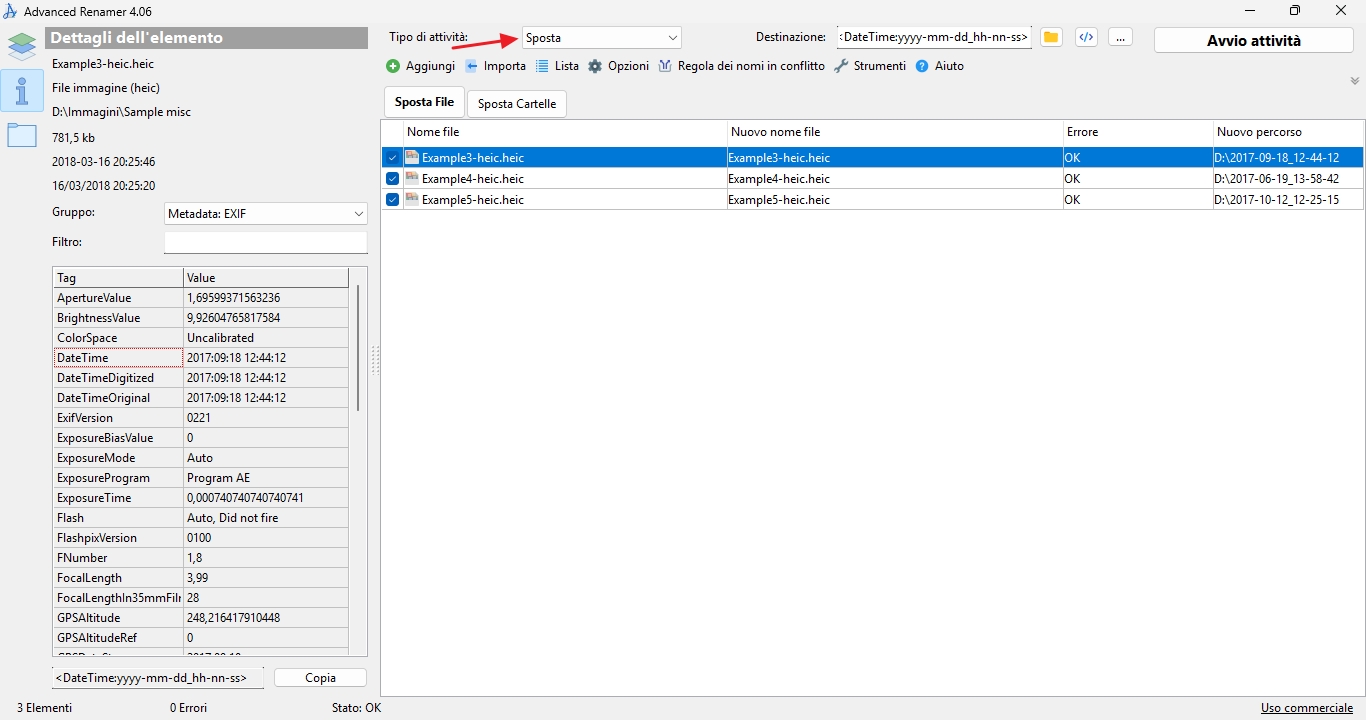1366x720 pixels.
Task: Click the yellow browse folder icon
Action: pos(1051,37)
